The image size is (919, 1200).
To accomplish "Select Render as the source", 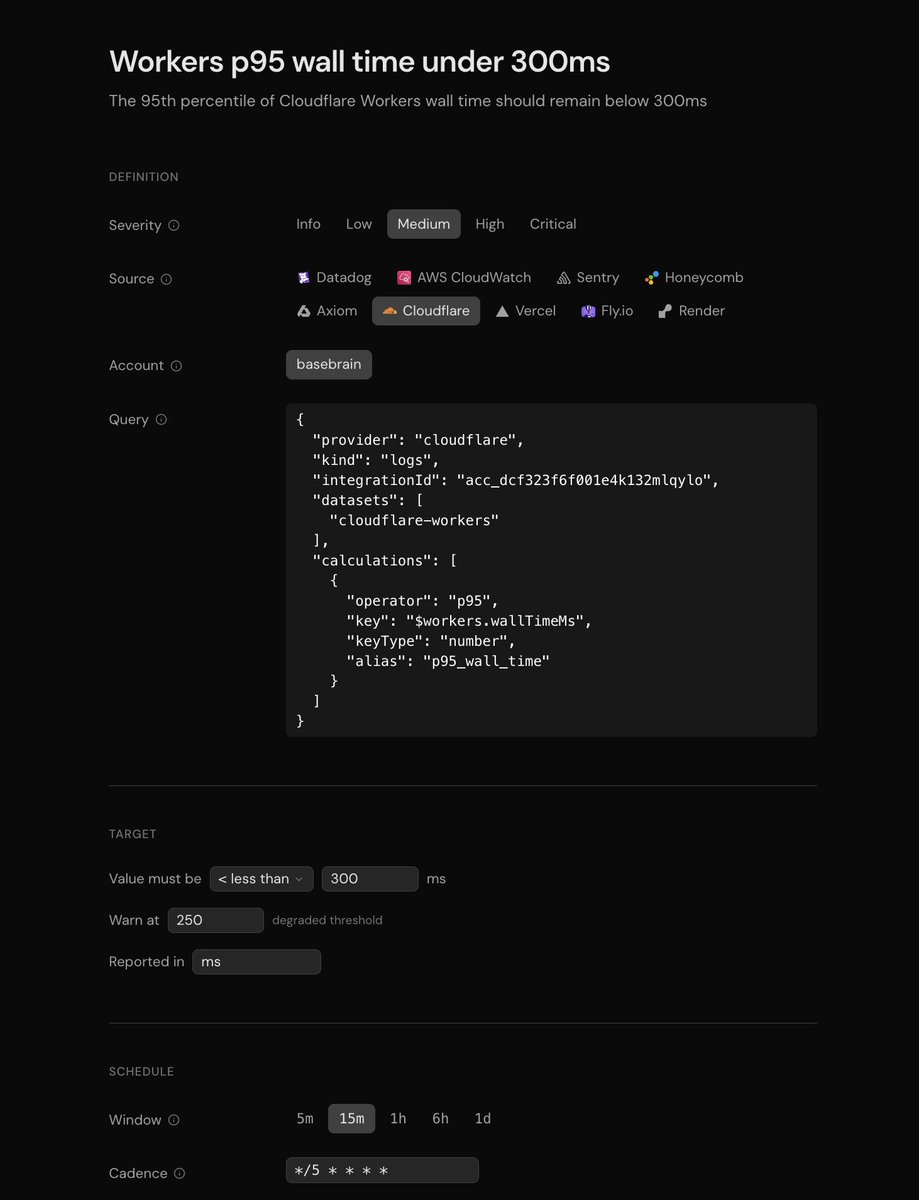I will pos(692,311).
